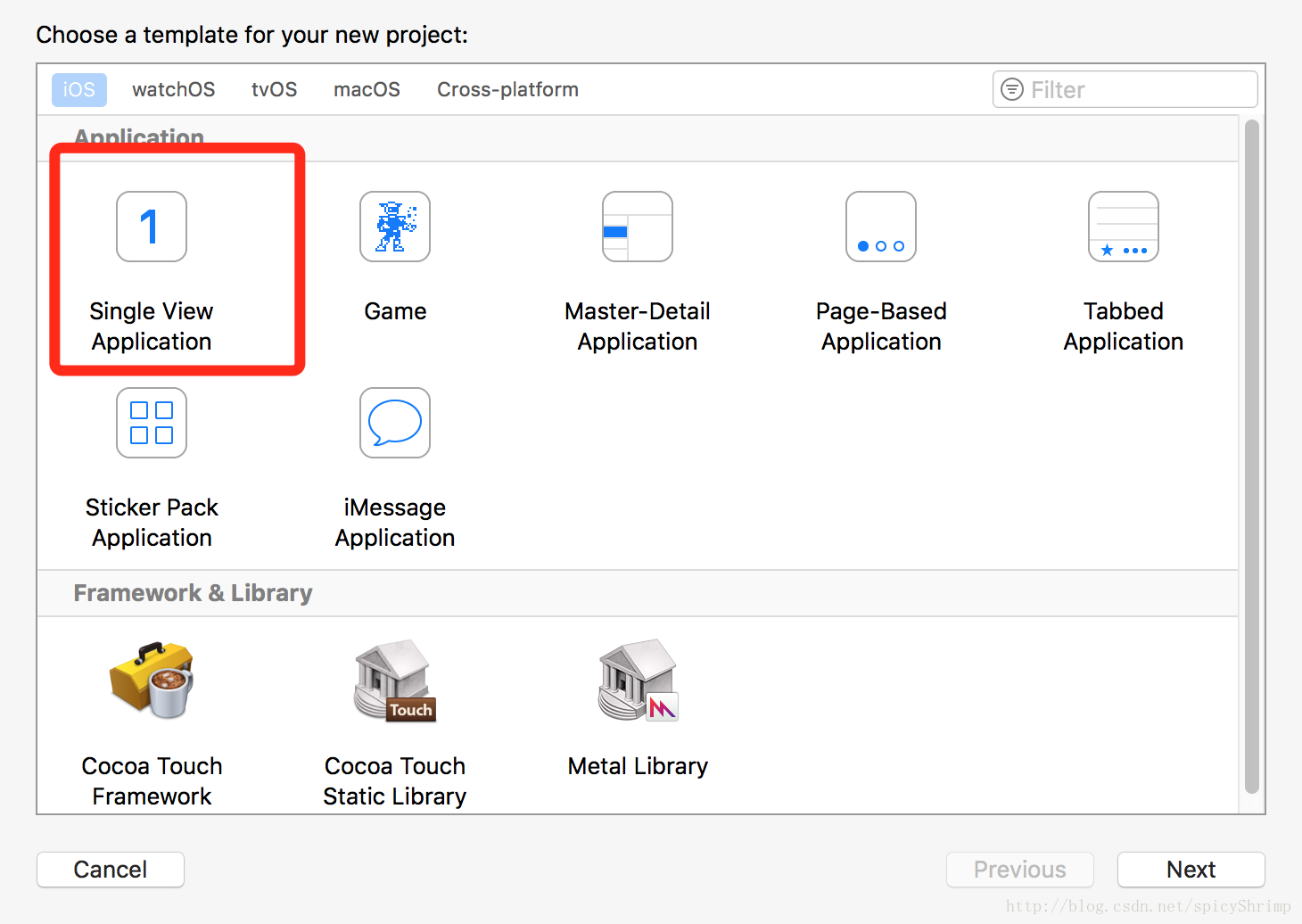The height and width of the screenshot is (924, 1302).
Task: Click the template list vertical scrollbar
Action: click(1252, 457)
